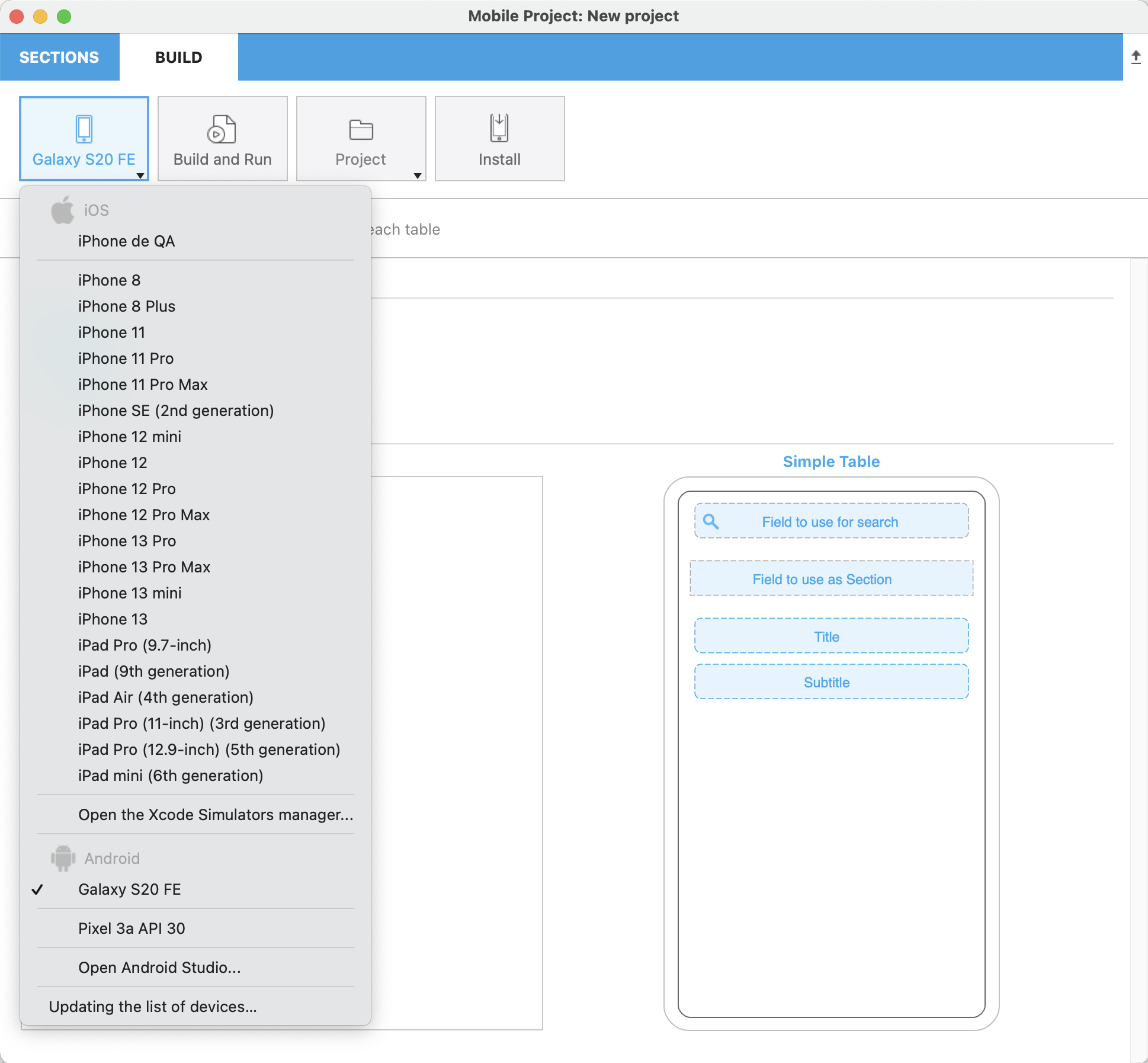Expand the Galaxy S20 FE dropdown arrow
Screen dimensions: 1148x1063
[140, 175]
